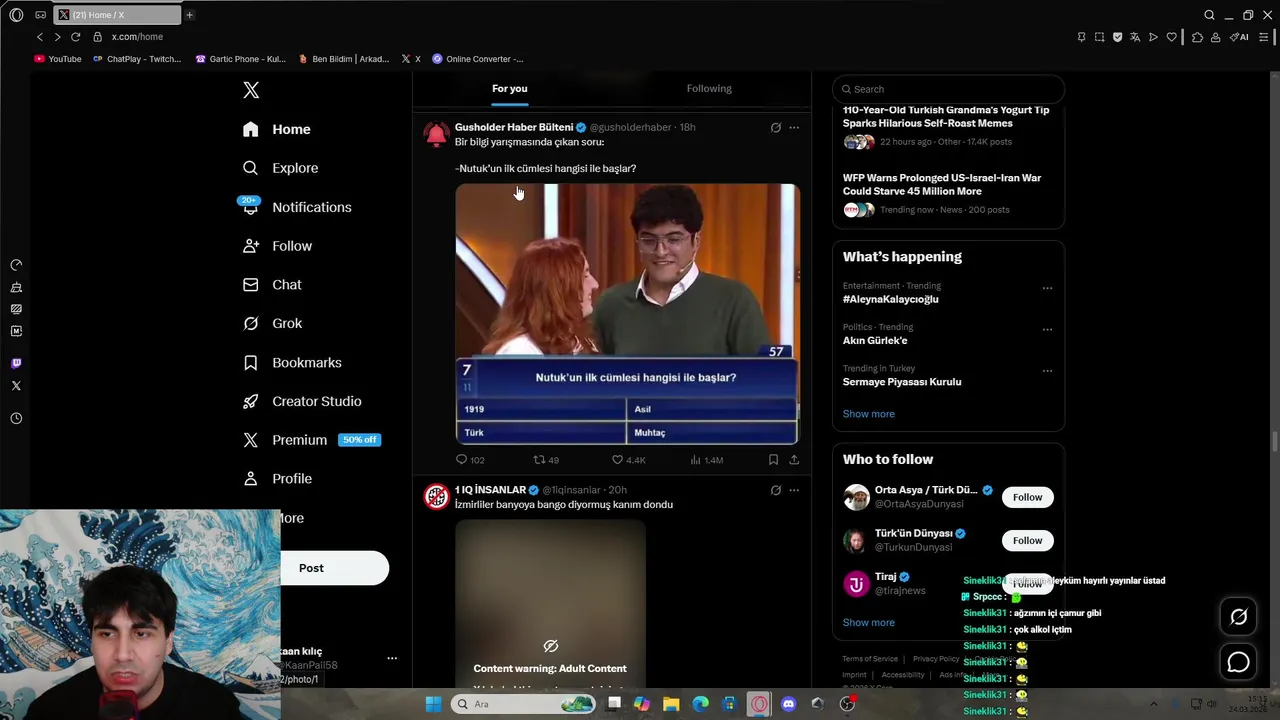Image resolution: width=1280 pixels, height=720 pixels.
Task: Follow Orta Asya / Türk Dünyası account
Action: 1027,497
